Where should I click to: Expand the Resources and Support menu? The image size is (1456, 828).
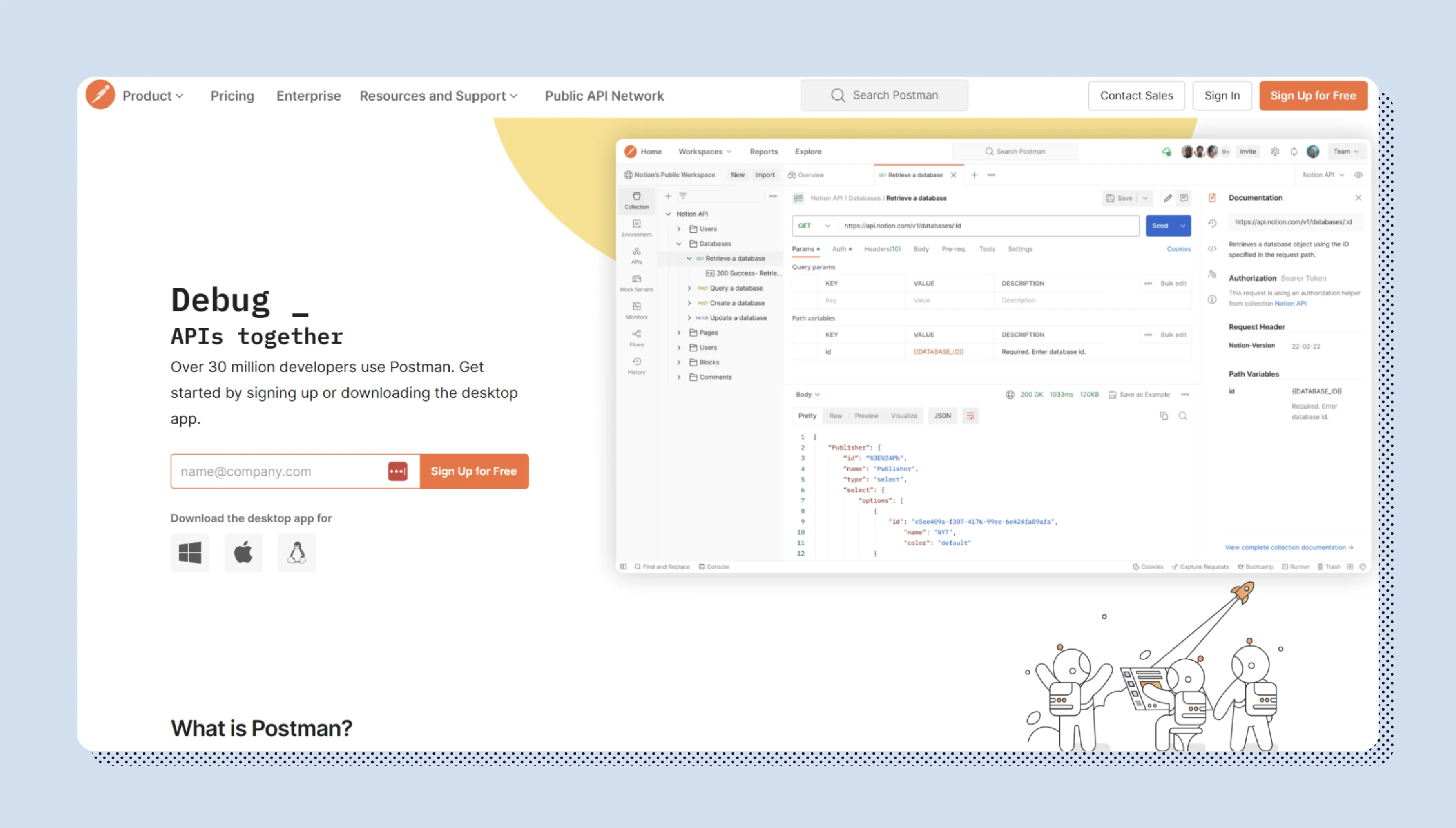(439, 95)
